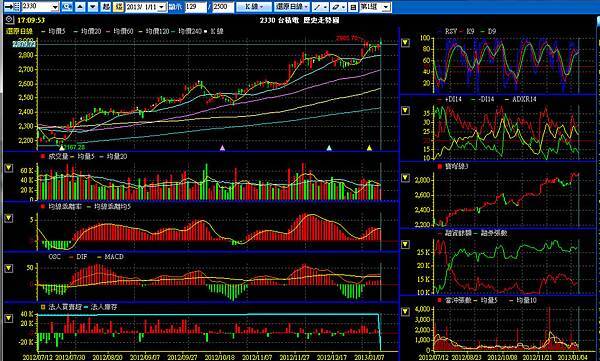The height and width of the screenshot is (361, 600).
Task: Expand the 當沖張數 panel menu arrow
Action: click(x=405, y=312)
